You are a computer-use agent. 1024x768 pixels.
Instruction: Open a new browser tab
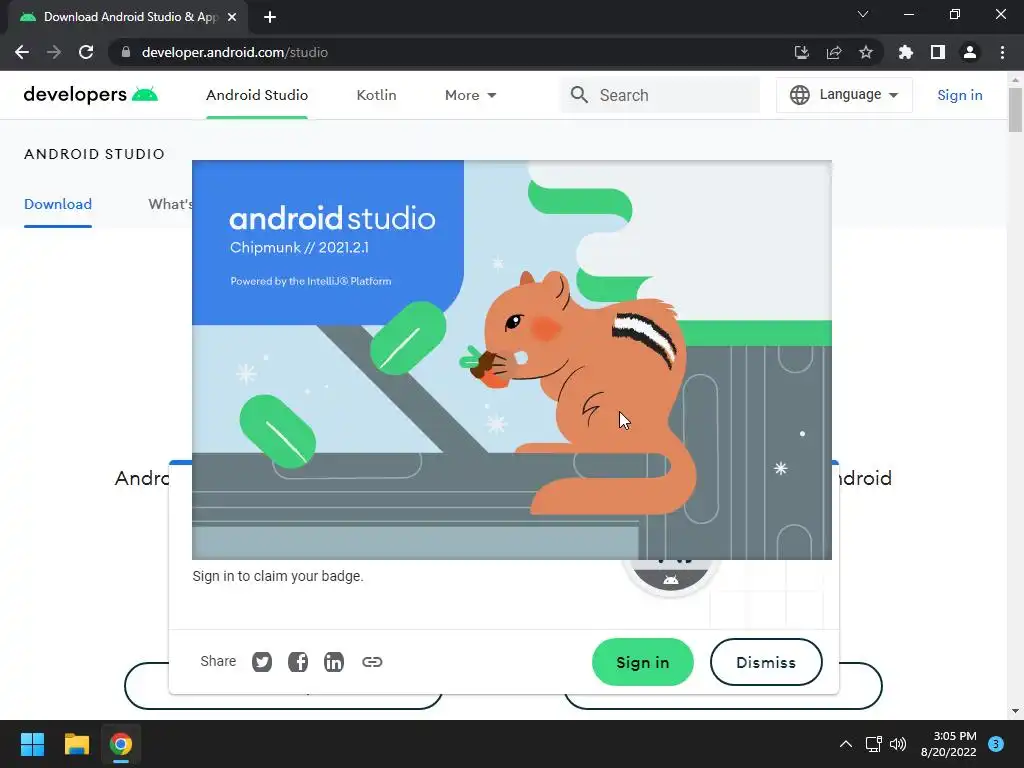tap(270, 17)
